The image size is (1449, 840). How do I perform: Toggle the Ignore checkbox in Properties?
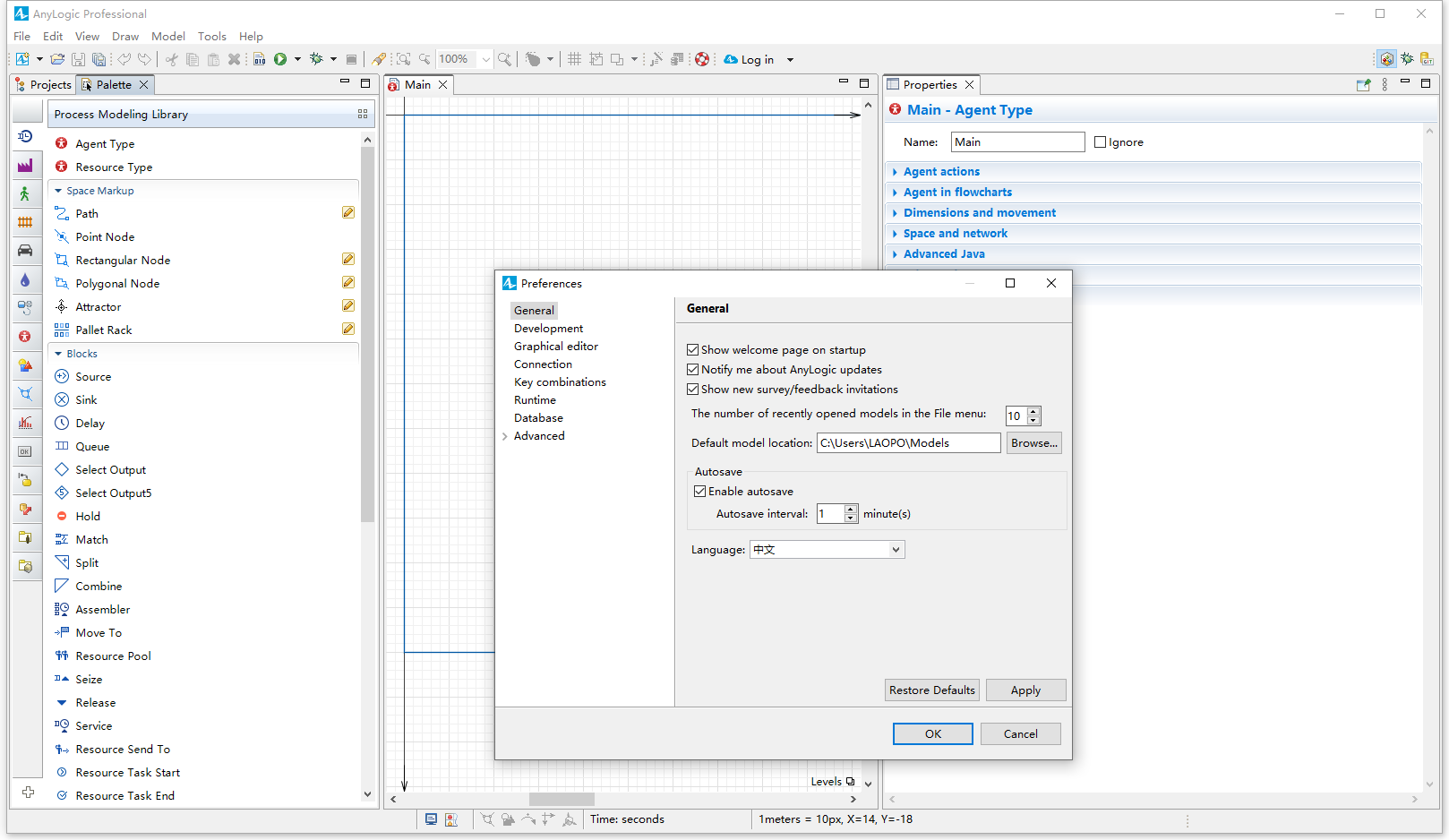tap(1100, 142)
